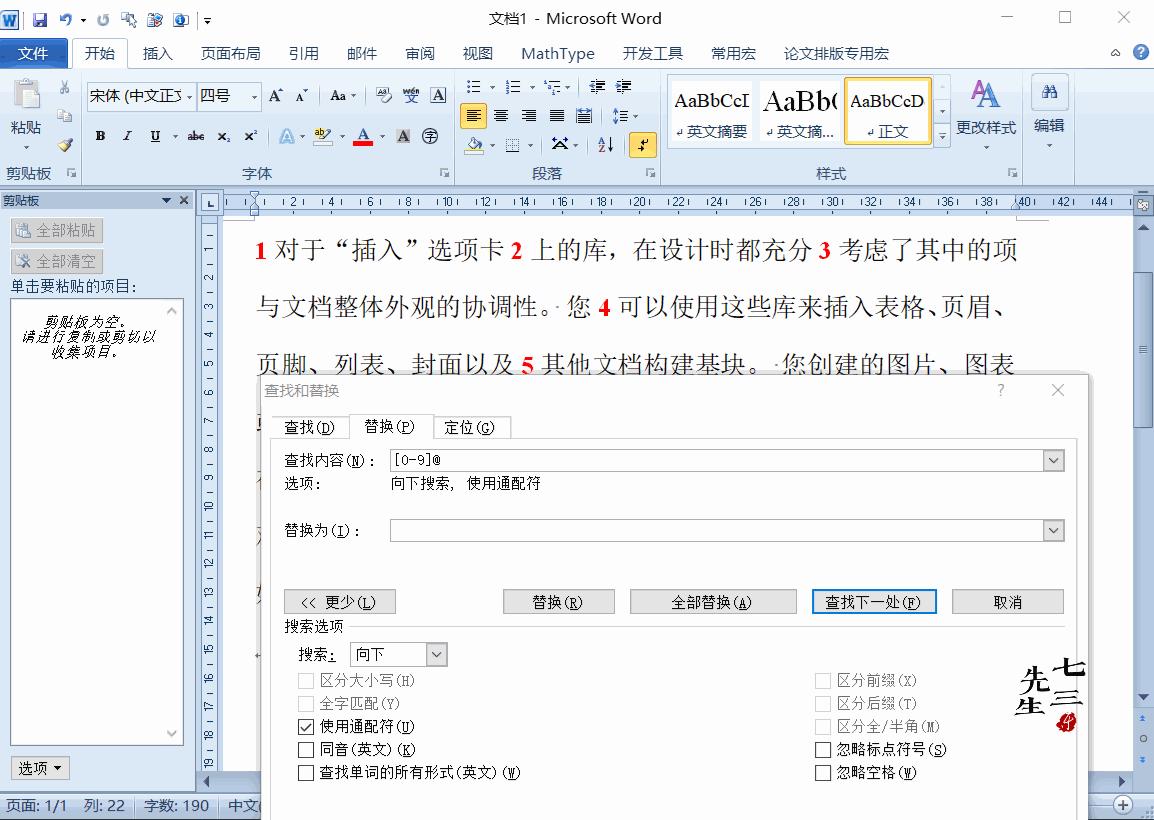Enable the 区分大小写 checkbox

tap(306, 679)
